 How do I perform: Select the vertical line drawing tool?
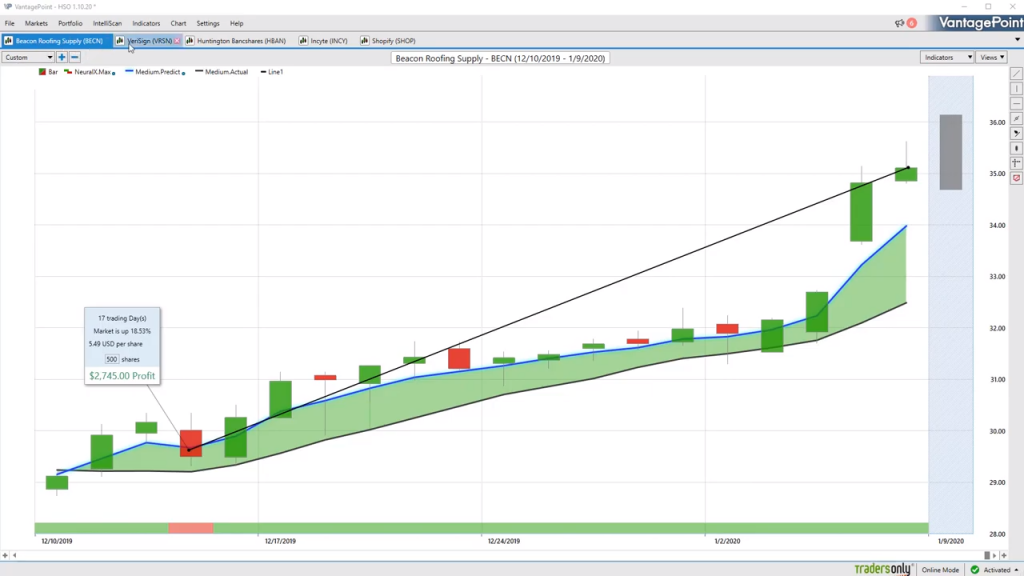(1016, 89)
